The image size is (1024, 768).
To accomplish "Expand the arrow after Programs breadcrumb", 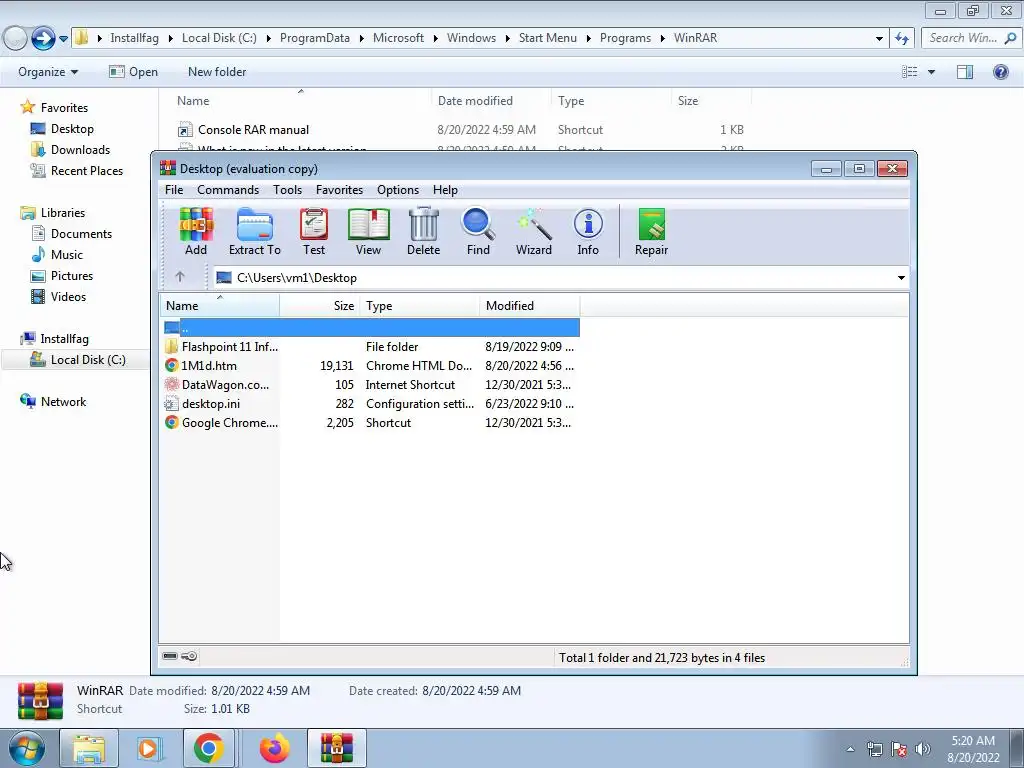I will [662, 38].
